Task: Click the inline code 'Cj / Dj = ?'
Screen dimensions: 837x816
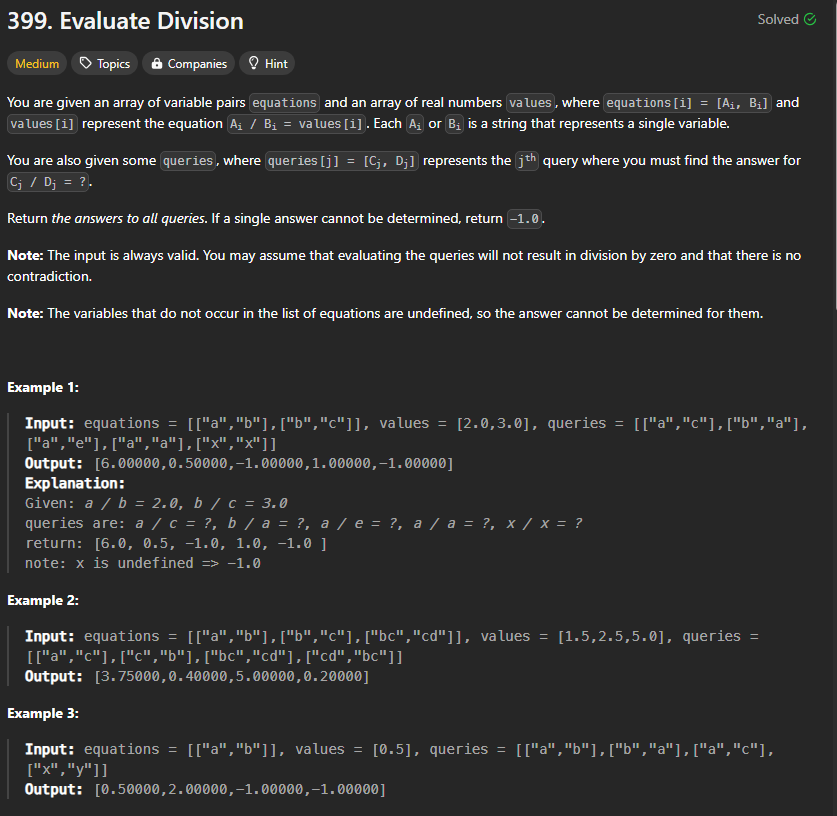Action: (x=48, y=182)
